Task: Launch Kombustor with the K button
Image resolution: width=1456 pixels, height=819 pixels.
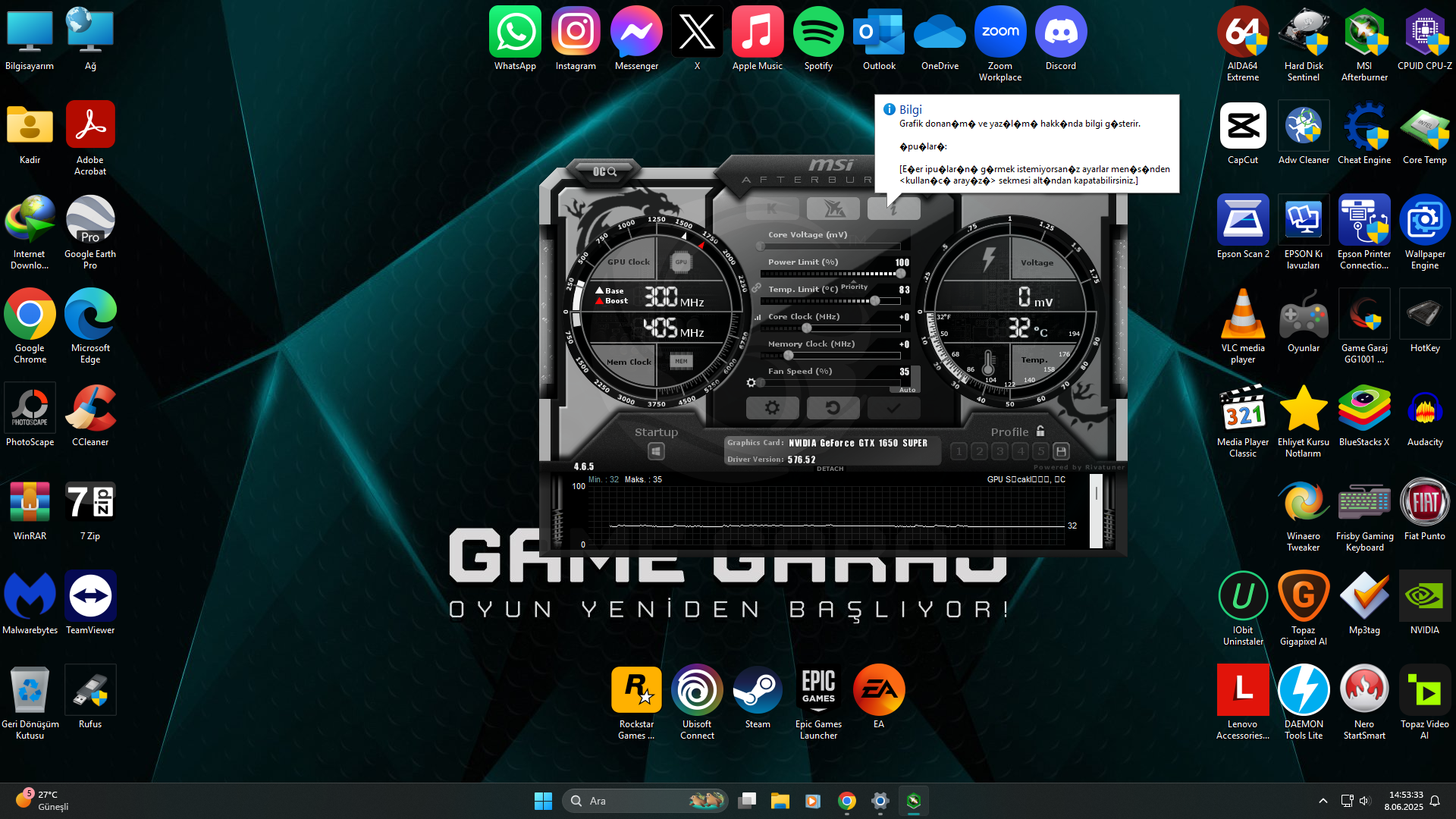Action: pyautogui.click(x=772, y=209)
